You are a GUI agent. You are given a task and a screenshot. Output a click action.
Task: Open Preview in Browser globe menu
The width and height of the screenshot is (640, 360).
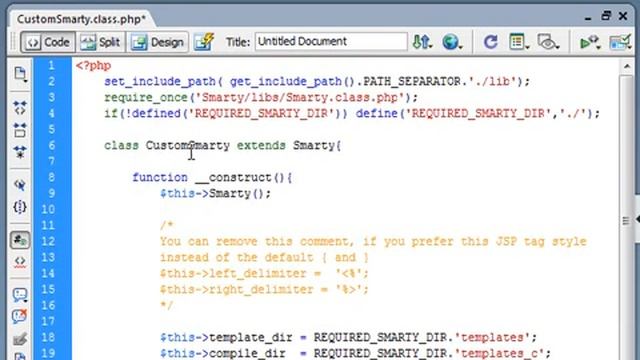[x=452, y=42]
